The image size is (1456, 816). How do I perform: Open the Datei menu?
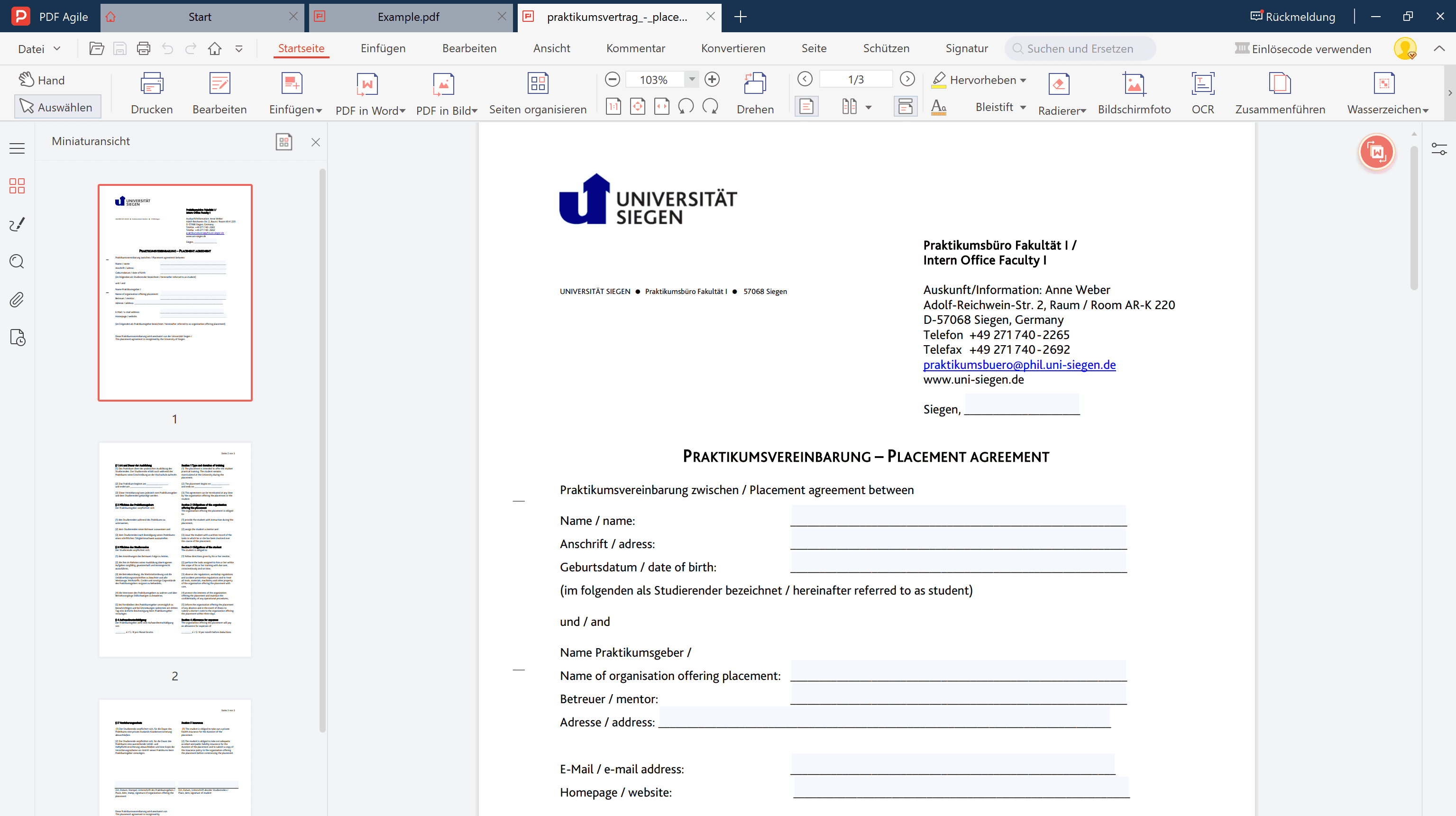coord(38,48)
